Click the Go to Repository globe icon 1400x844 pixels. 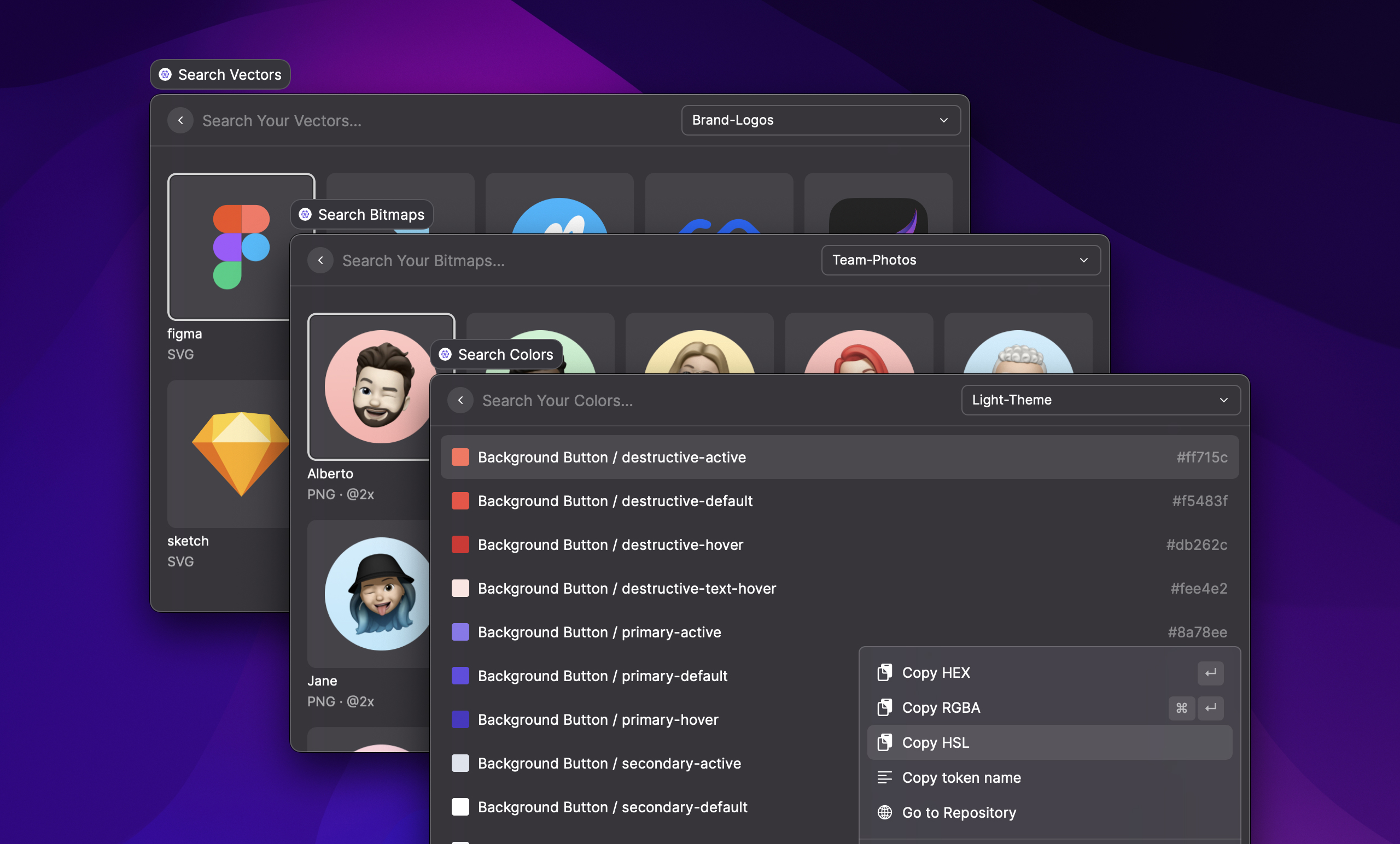[884, 812]
